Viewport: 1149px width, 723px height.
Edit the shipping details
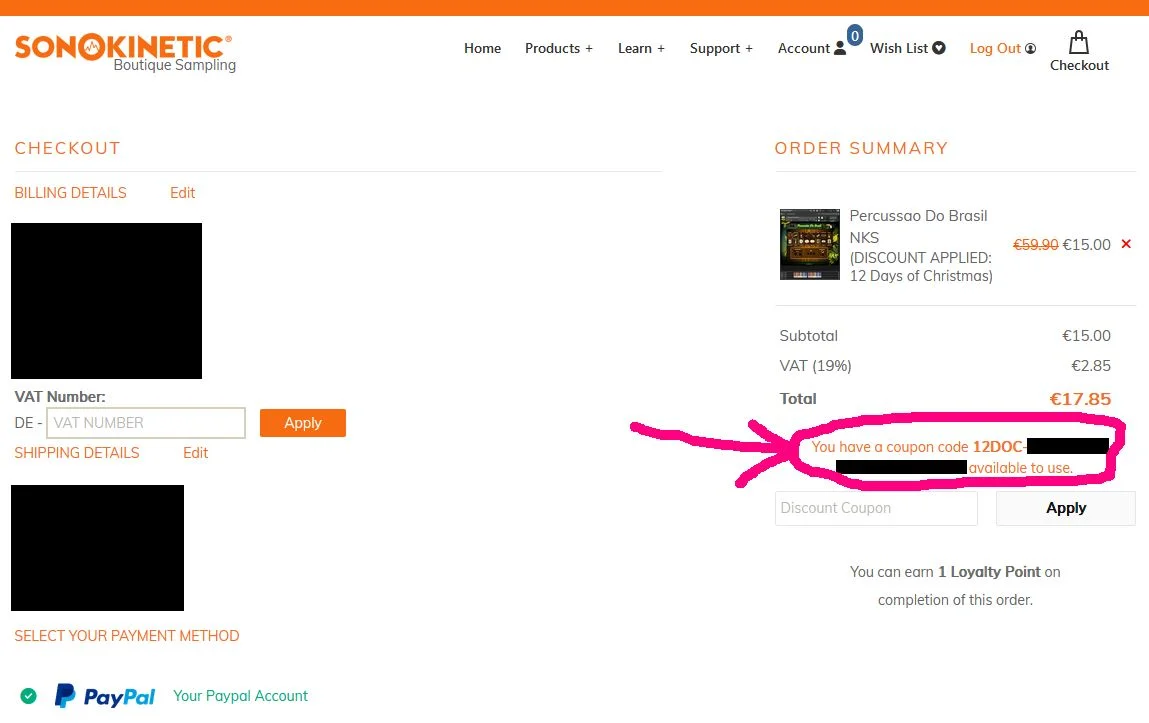click(196, 453)
